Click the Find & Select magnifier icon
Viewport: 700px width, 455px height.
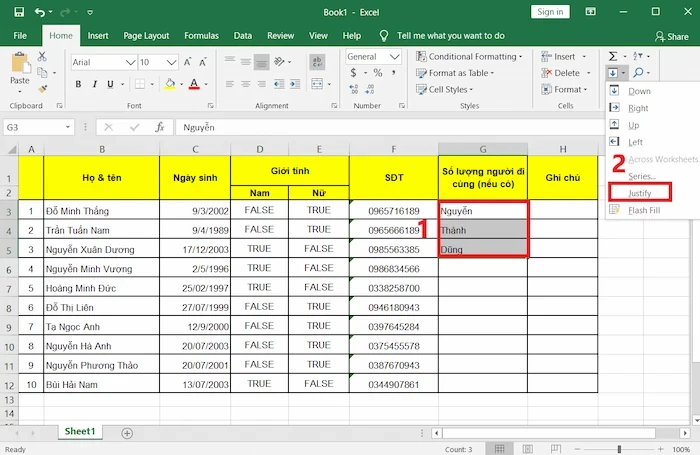pyautogui.click(x=638, y=72)
